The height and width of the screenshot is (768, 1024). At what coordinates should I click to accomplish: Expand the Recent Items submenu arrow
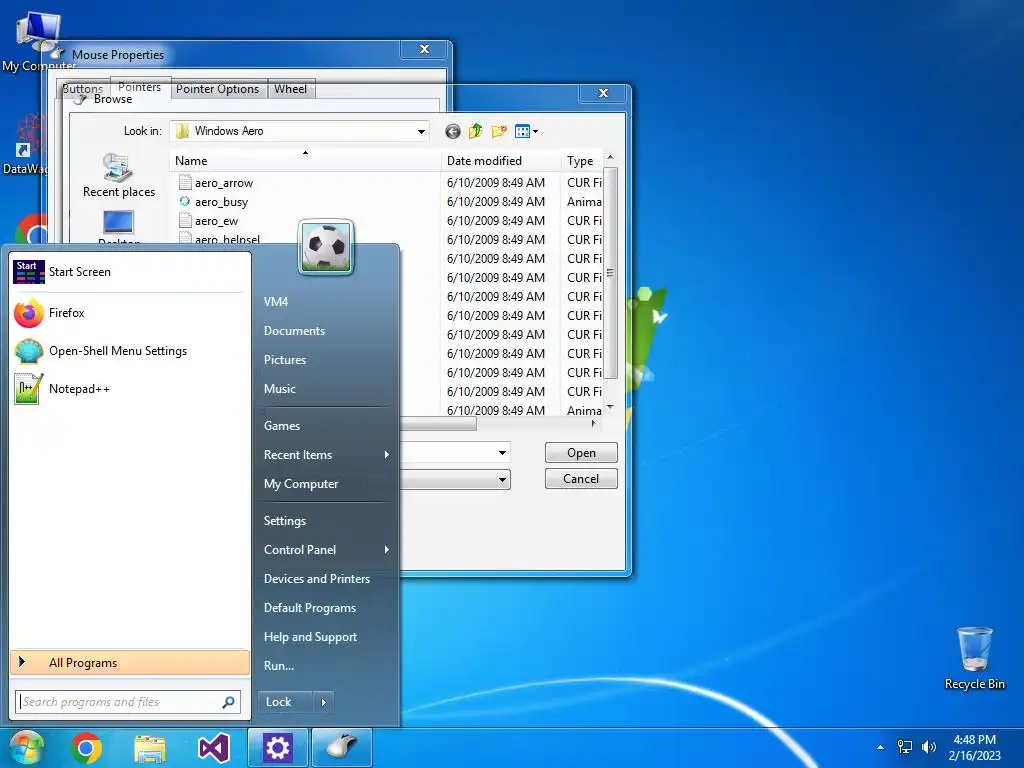point(387,455)
